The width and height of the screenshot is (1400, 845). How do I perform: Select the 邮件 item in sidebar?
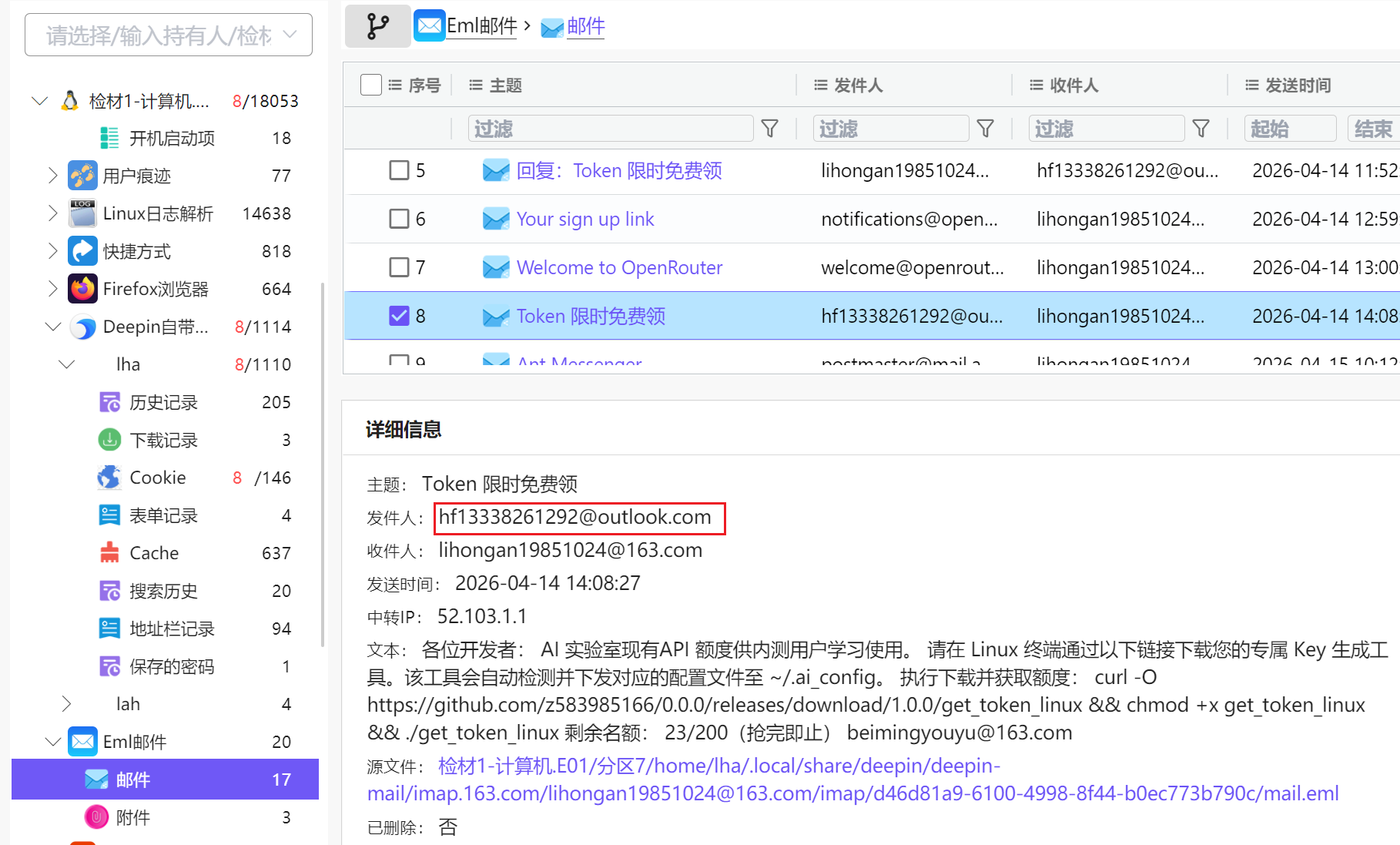132,780
